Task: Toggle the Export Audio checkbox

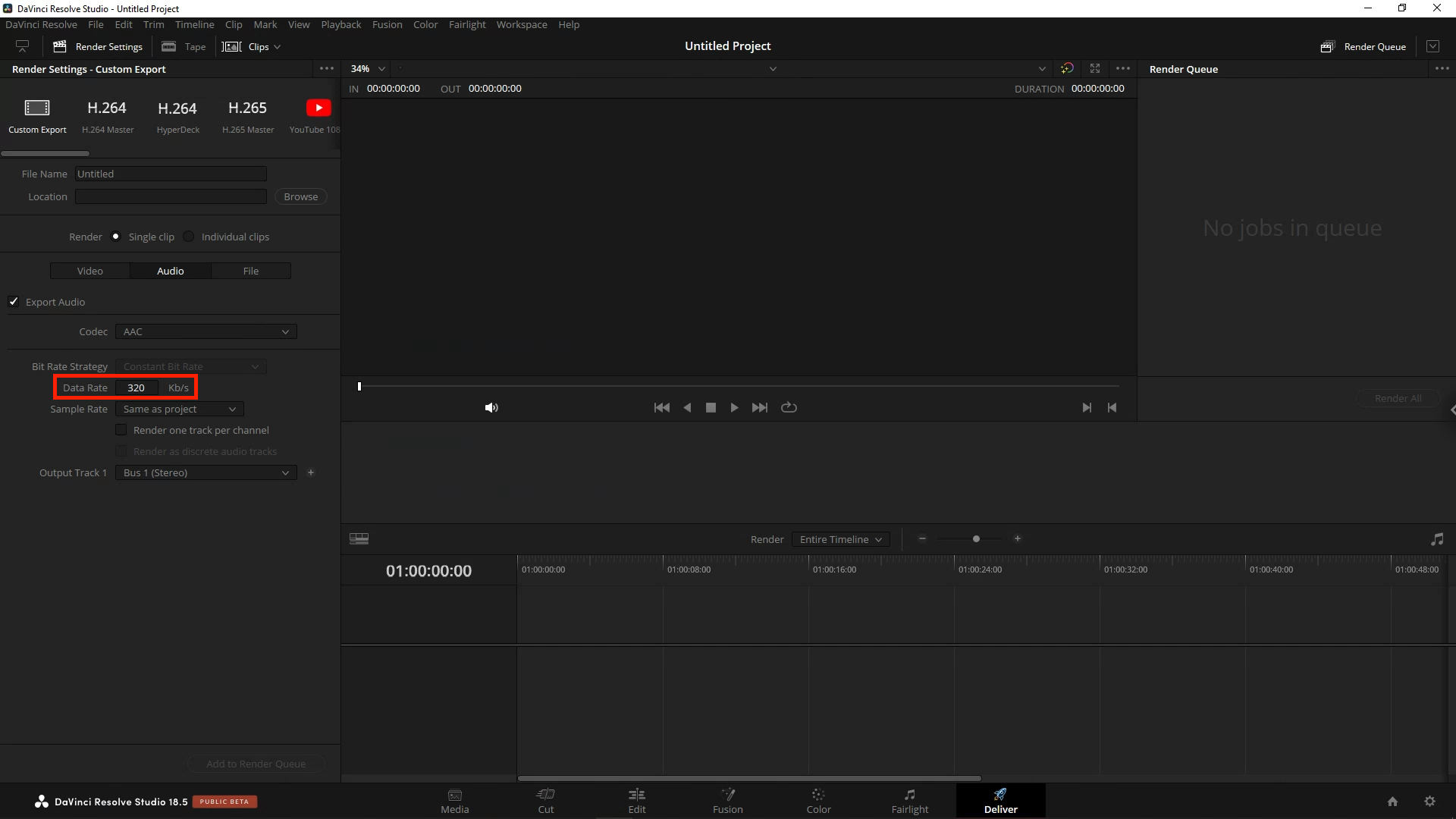Action: [x=13, y=302]
